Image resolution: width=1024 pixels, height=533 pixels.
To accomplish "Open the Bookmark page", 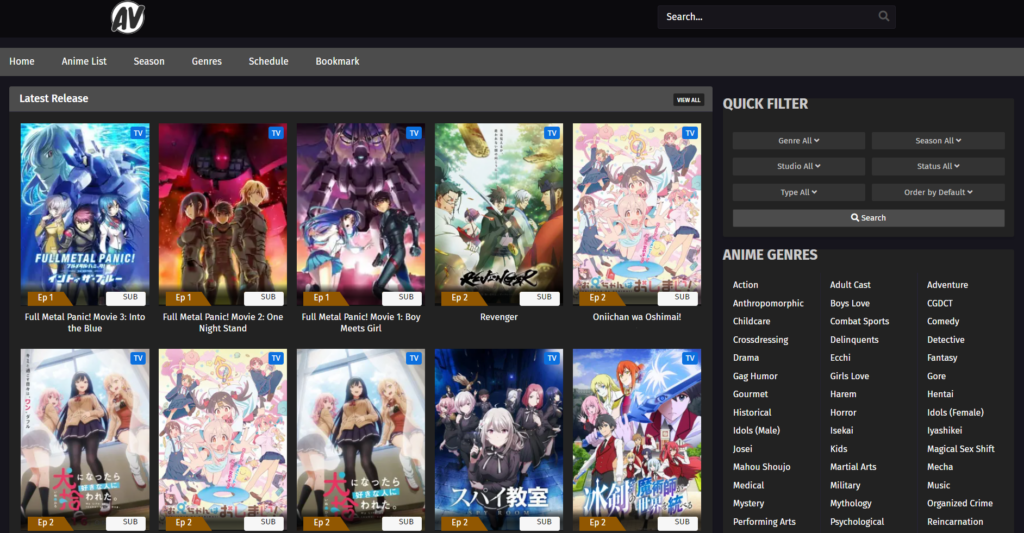I will (338, 61).
